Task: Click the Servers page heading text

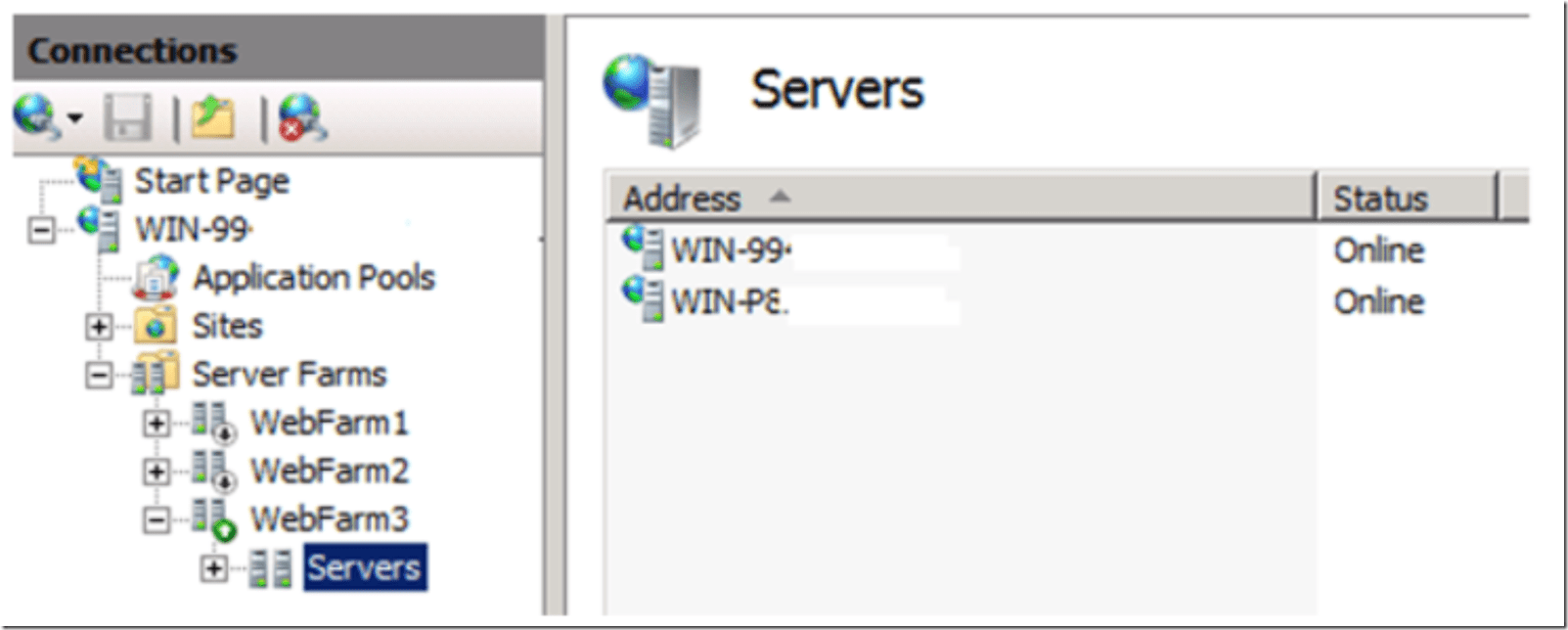Action: [836, 90]
